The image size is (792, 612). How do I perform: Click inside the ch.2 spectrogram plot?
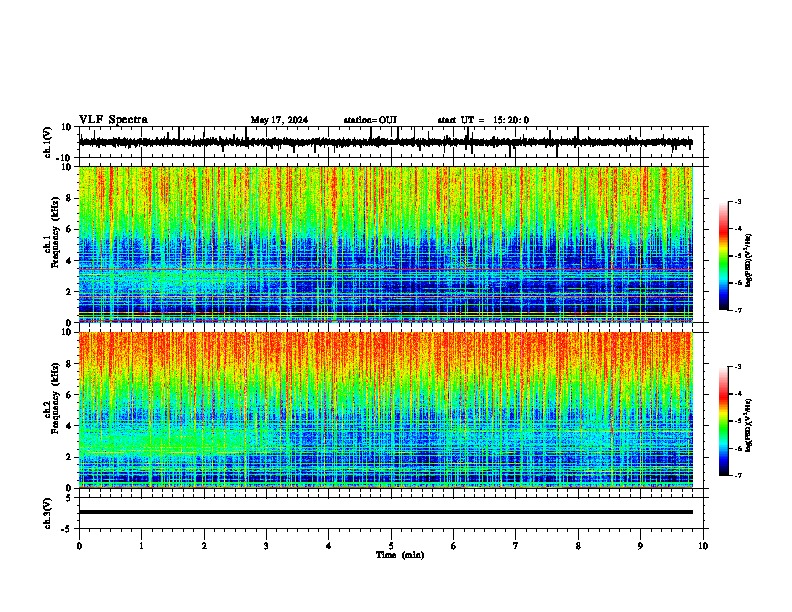[x=385, y=410]
